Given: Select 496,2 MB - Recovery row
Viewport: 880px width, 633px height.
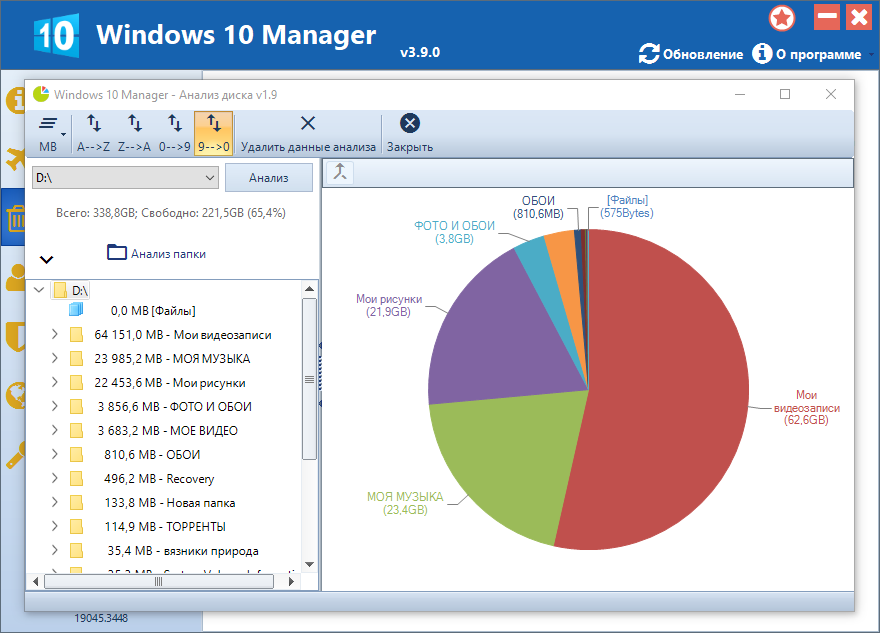Looking at the screenshot, I should coord(159,479).
